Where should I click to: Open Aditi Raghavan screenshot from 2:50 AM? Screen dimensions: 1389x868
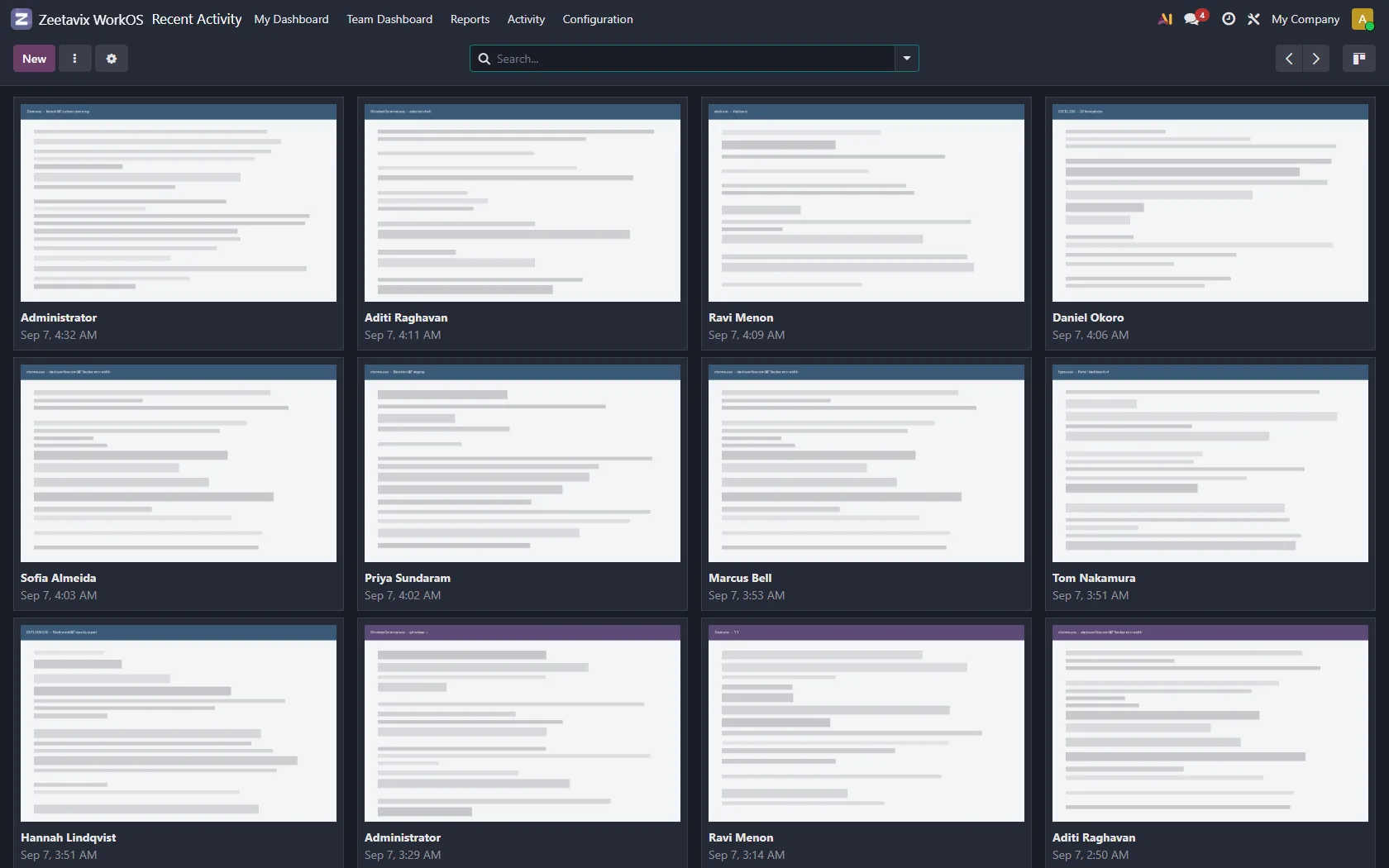(1210, 723)
